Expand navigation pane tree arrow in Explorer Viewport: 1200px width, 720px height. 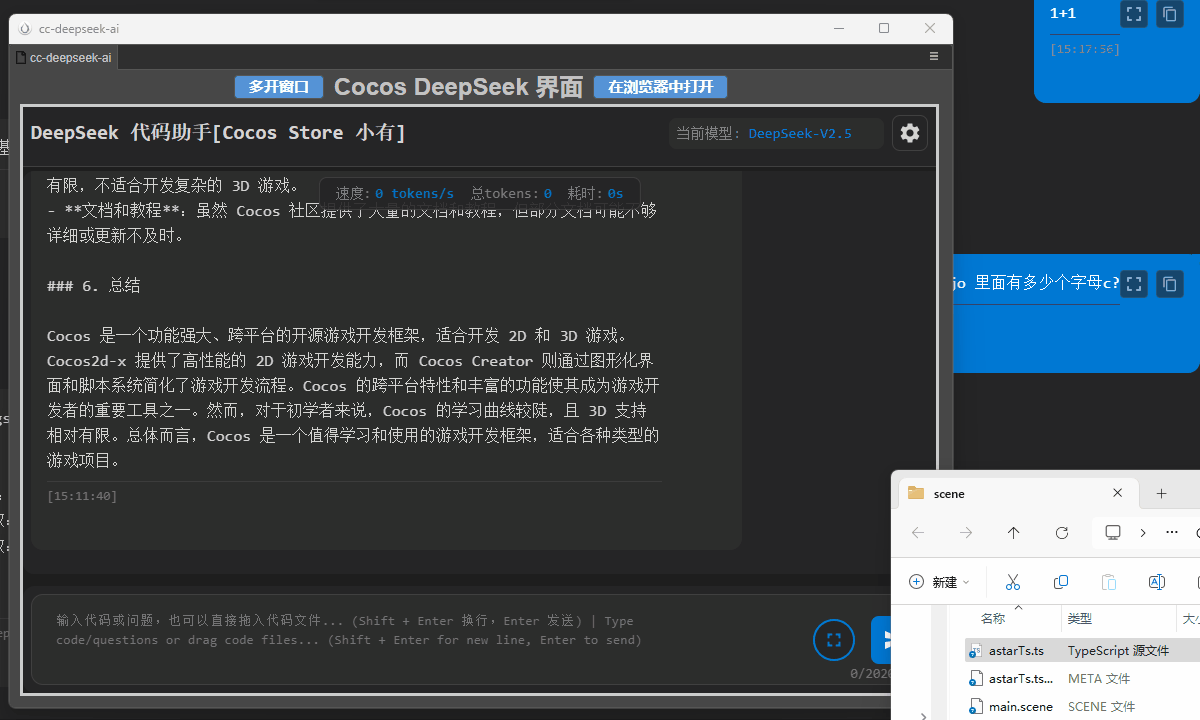(x=923, y=715)
